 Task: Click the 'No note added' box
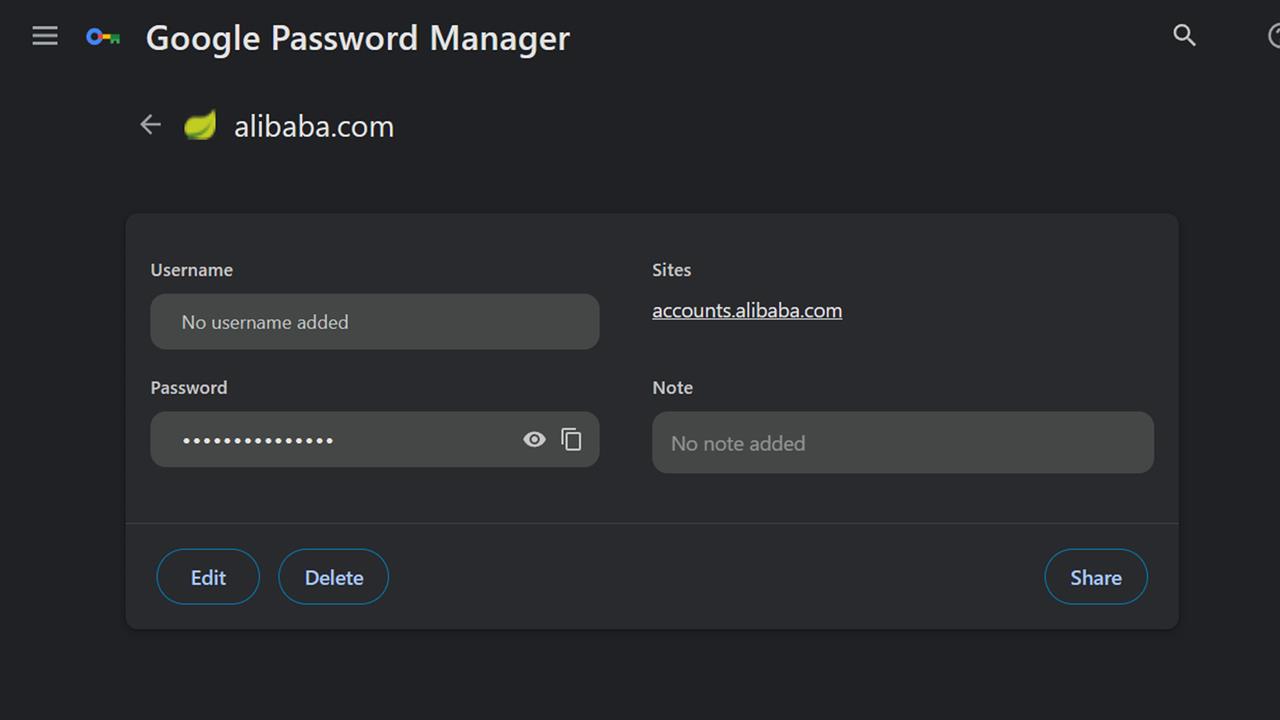click(903, 443)
